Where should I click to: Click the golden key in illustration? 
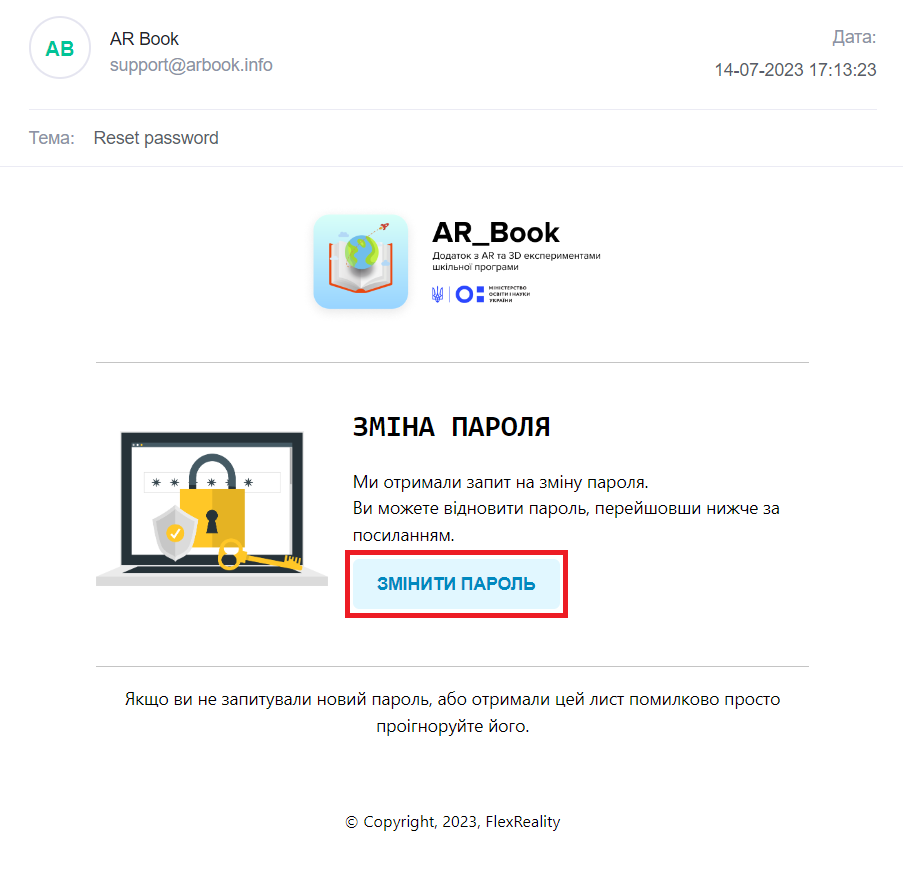260,555
